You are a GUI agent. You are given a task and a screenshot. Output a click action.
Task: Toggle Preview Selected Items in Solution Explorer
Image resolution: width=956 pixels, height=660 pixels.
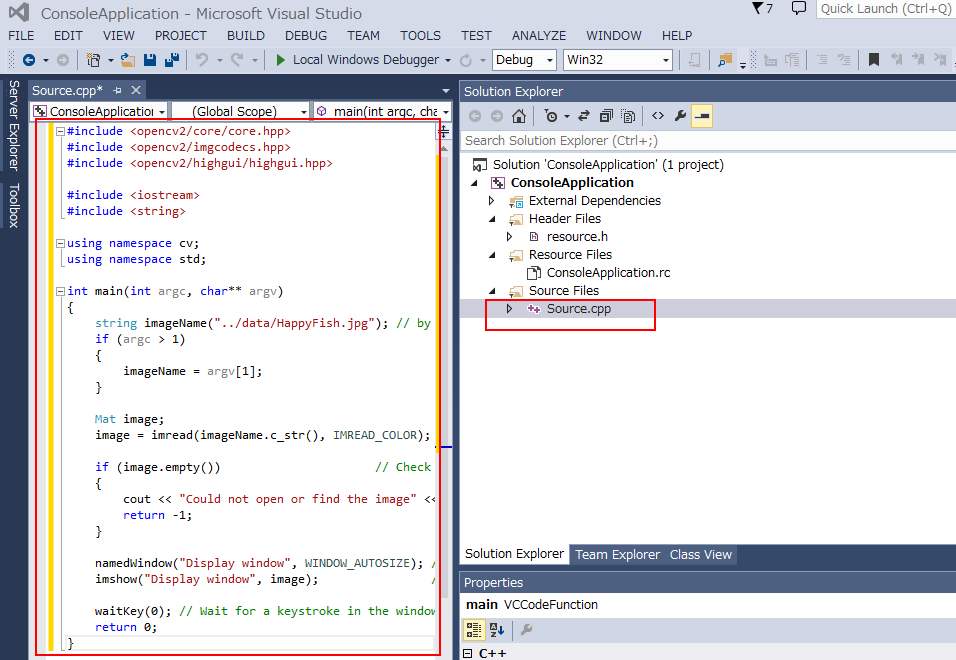tap(702, 116)
